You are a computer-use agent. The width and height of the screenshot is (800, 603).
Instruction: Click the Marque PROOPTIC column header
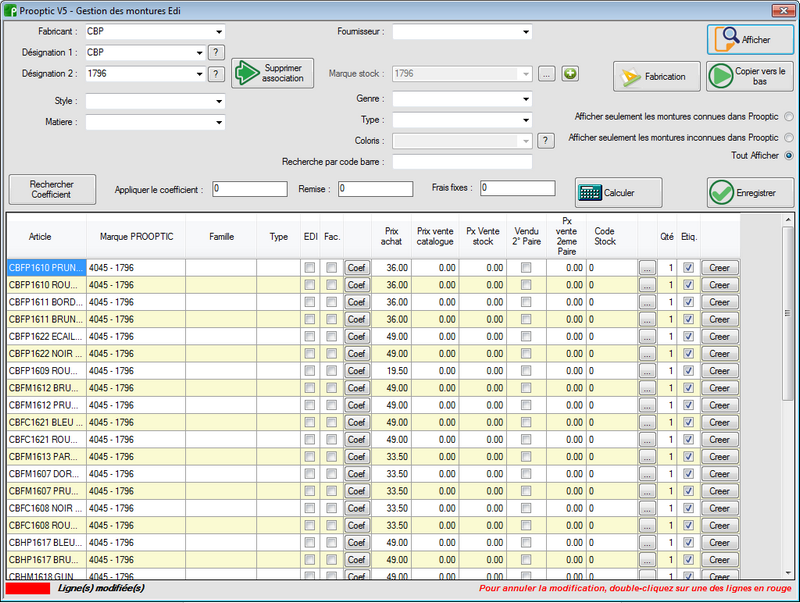tap(136, 237)
